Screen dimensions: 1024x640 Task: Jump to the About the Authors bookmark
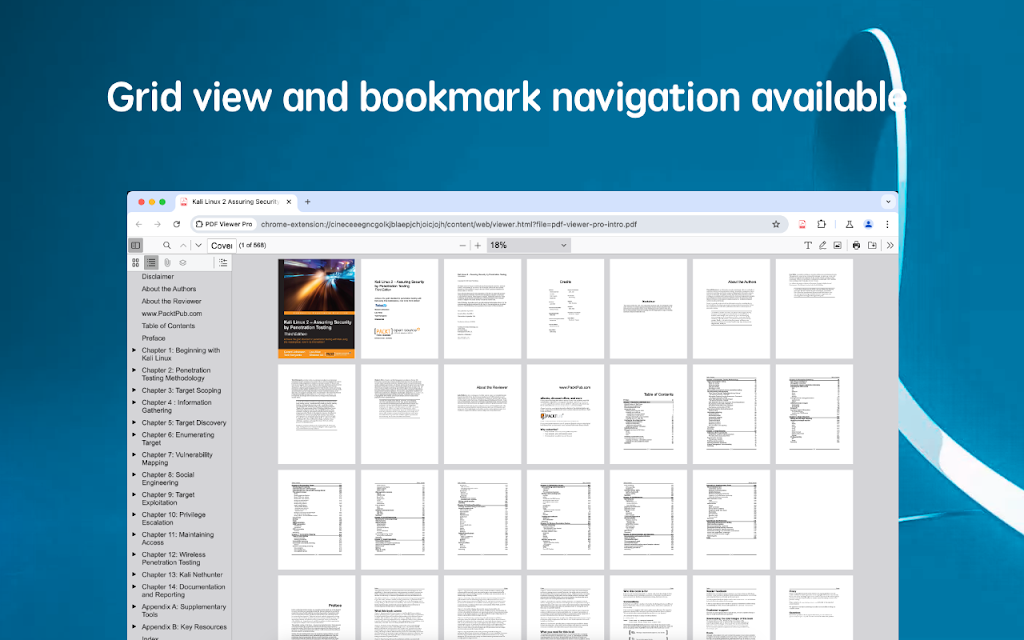[169, 289]
